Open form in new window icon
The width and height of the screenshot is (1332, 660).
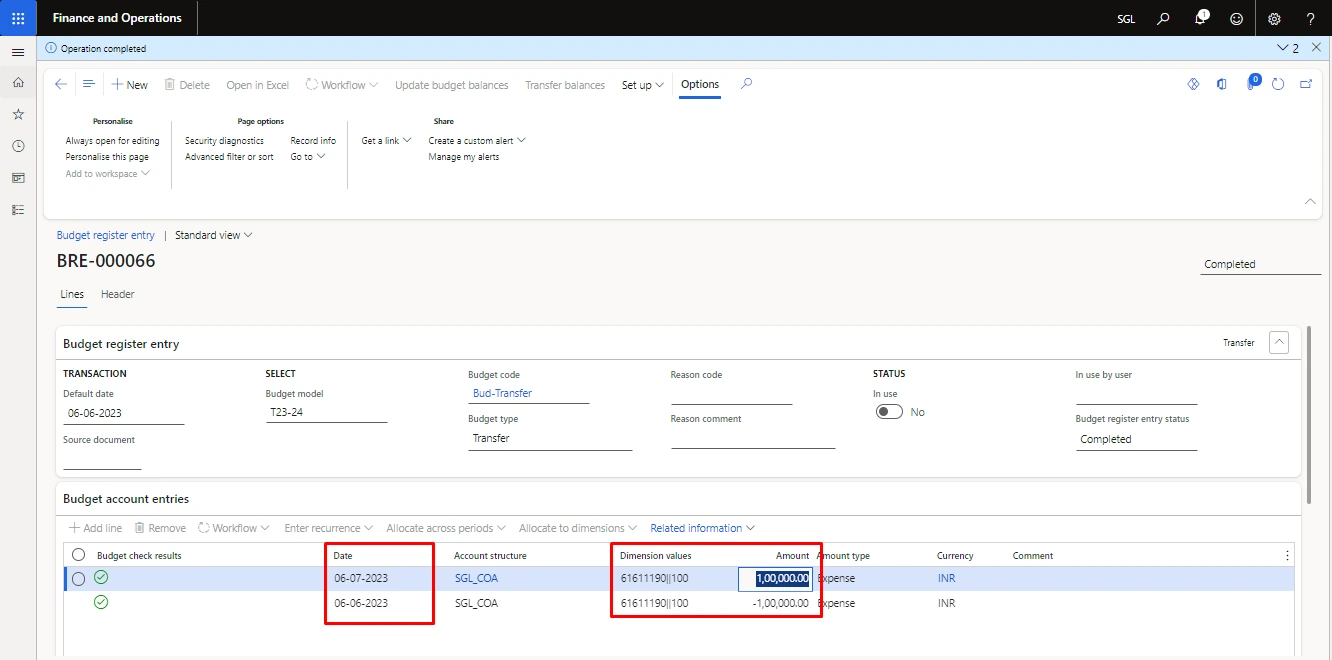pyautogui.click(x=1306, y=85)
